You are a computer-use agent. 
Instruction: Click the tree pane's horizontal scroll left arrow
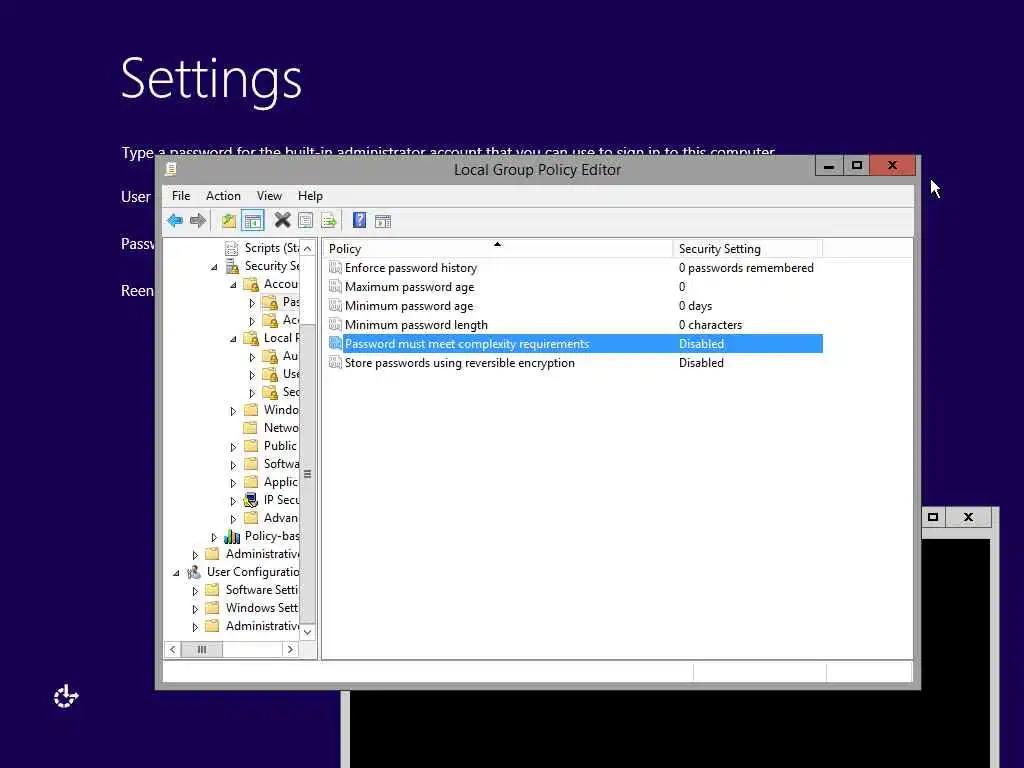pyautogui.click(x=172, y=649)
